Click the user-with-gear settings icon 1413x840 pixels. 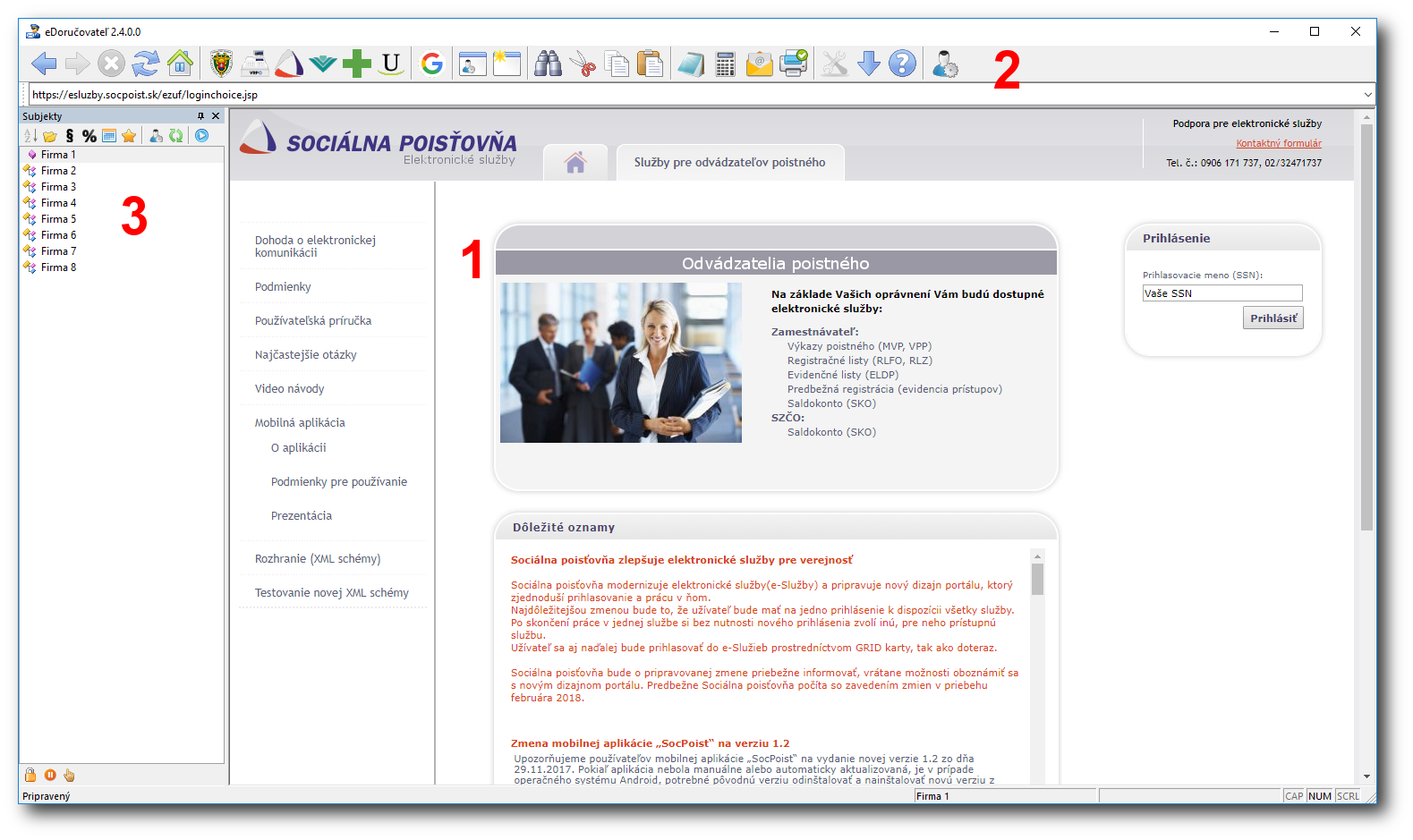(x=944, y=64)
